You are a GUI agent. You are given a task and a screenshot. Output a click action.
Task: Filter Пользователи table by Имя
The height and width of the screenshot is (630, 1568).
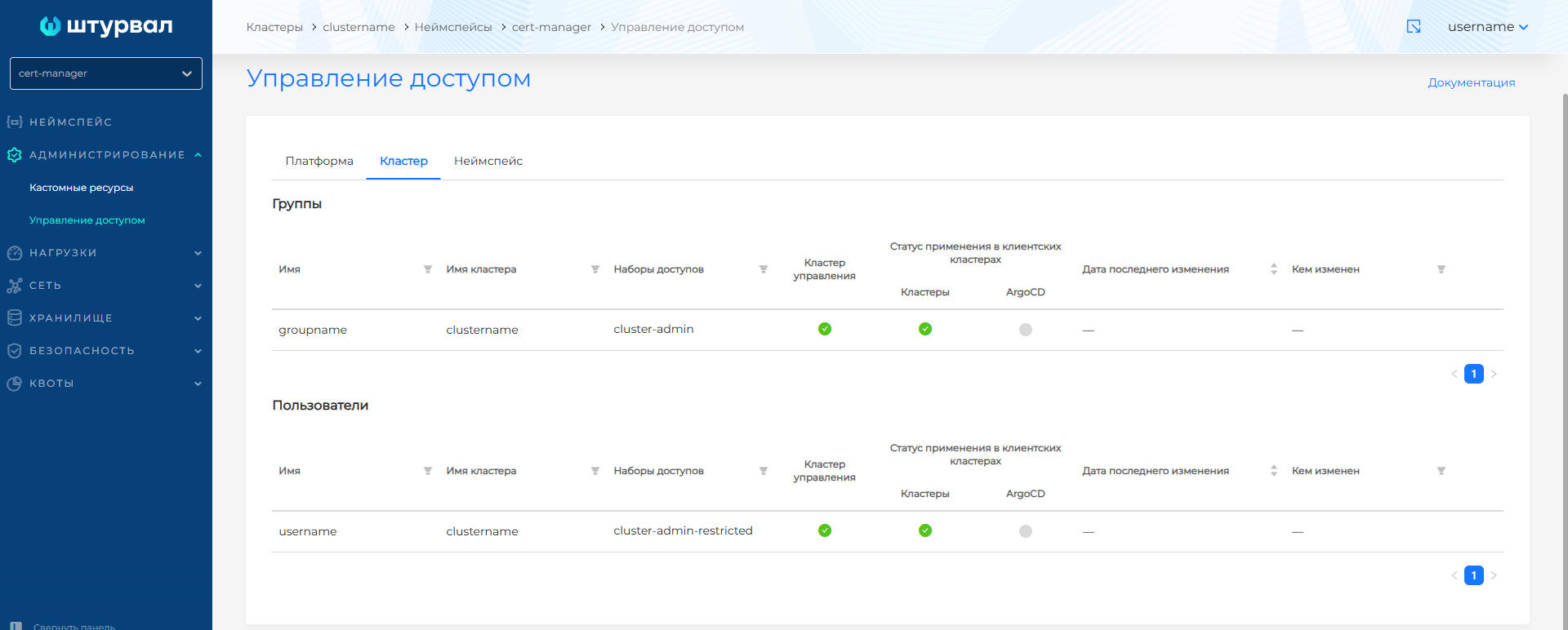[428, 471]
